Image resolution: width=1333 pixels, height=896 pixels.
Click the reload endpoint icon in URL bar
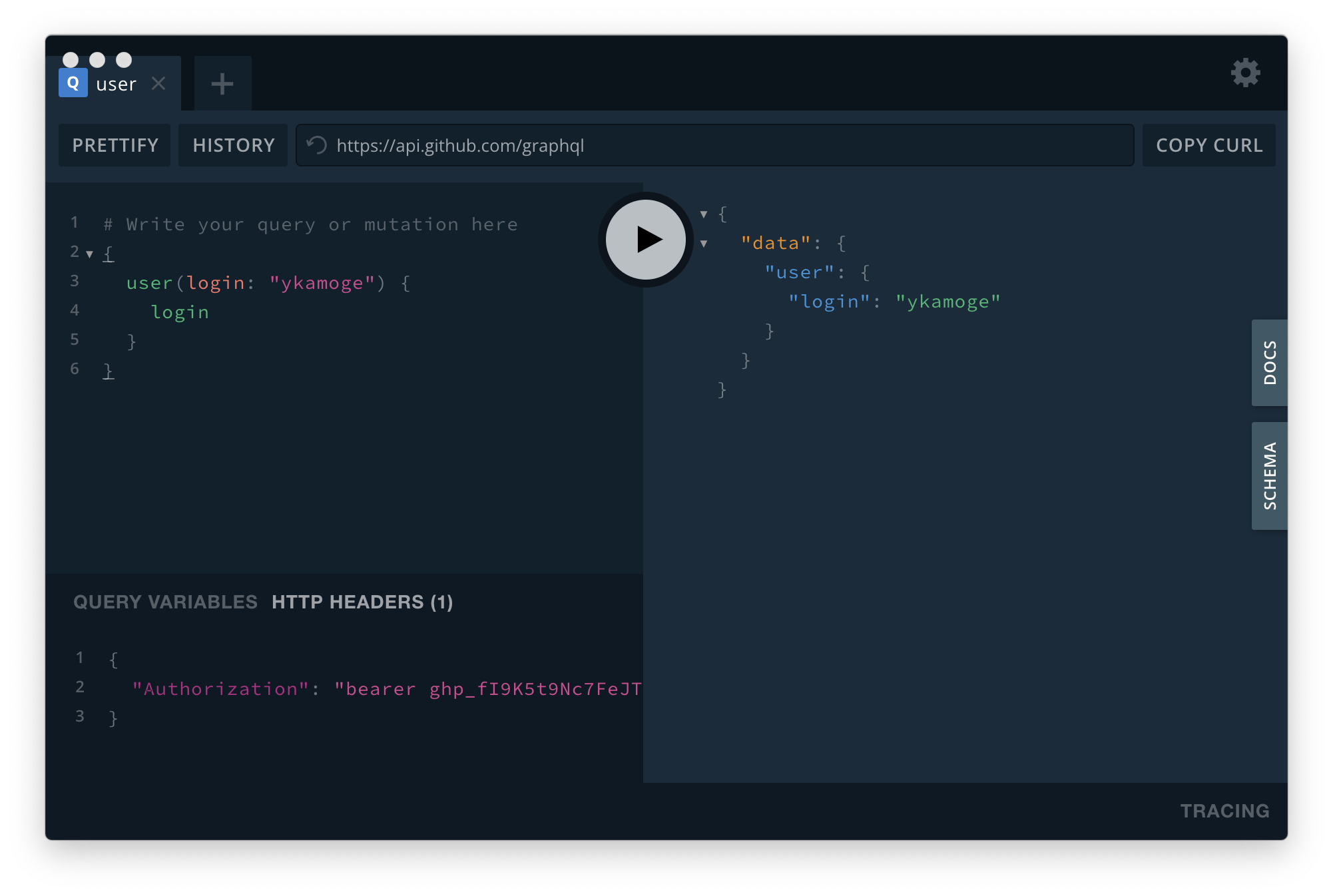tap(317, 145)
